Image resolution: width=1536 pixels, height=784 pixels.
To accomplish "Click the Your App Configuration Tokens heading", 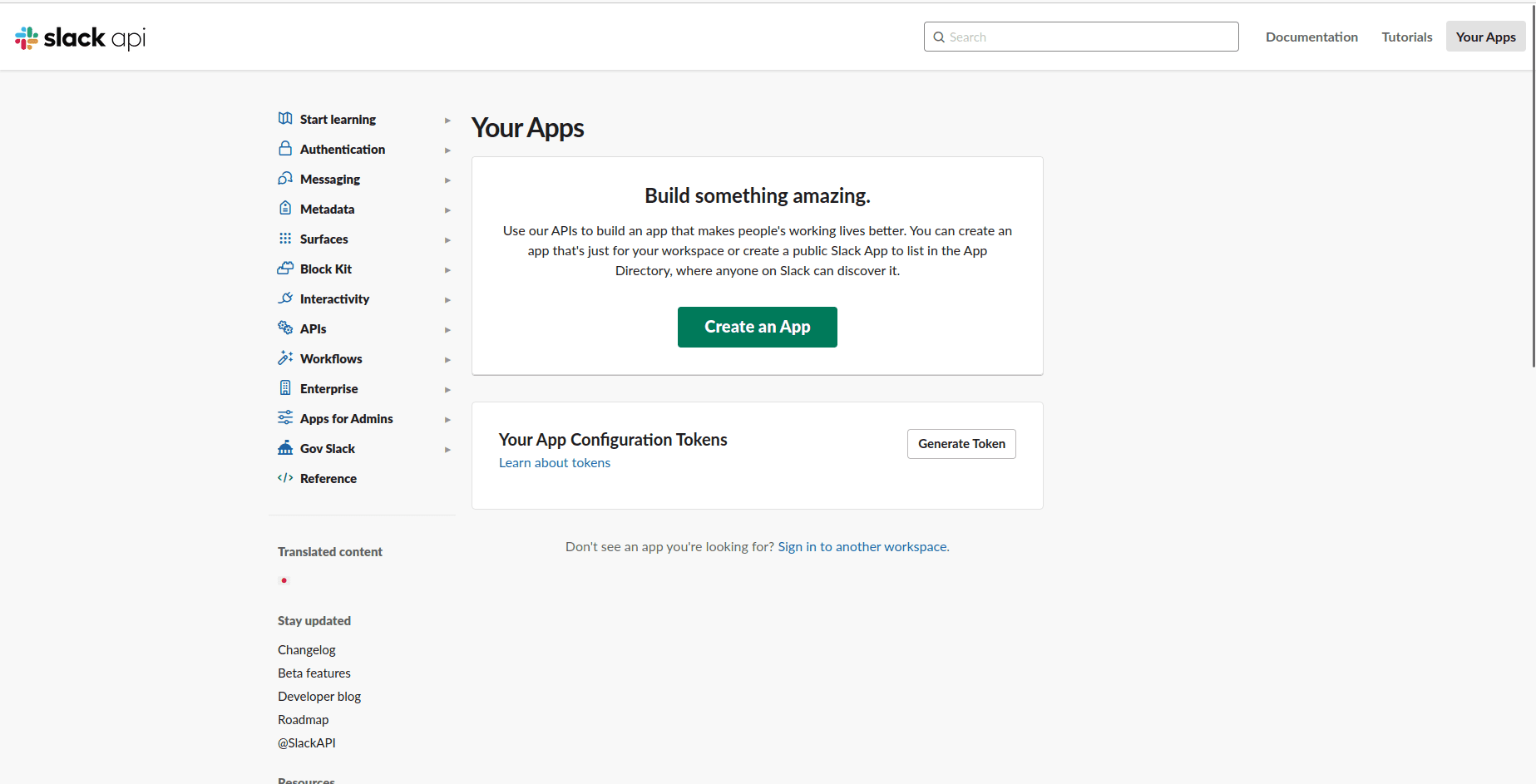I will pyautogui.click(x=613, y=440).
